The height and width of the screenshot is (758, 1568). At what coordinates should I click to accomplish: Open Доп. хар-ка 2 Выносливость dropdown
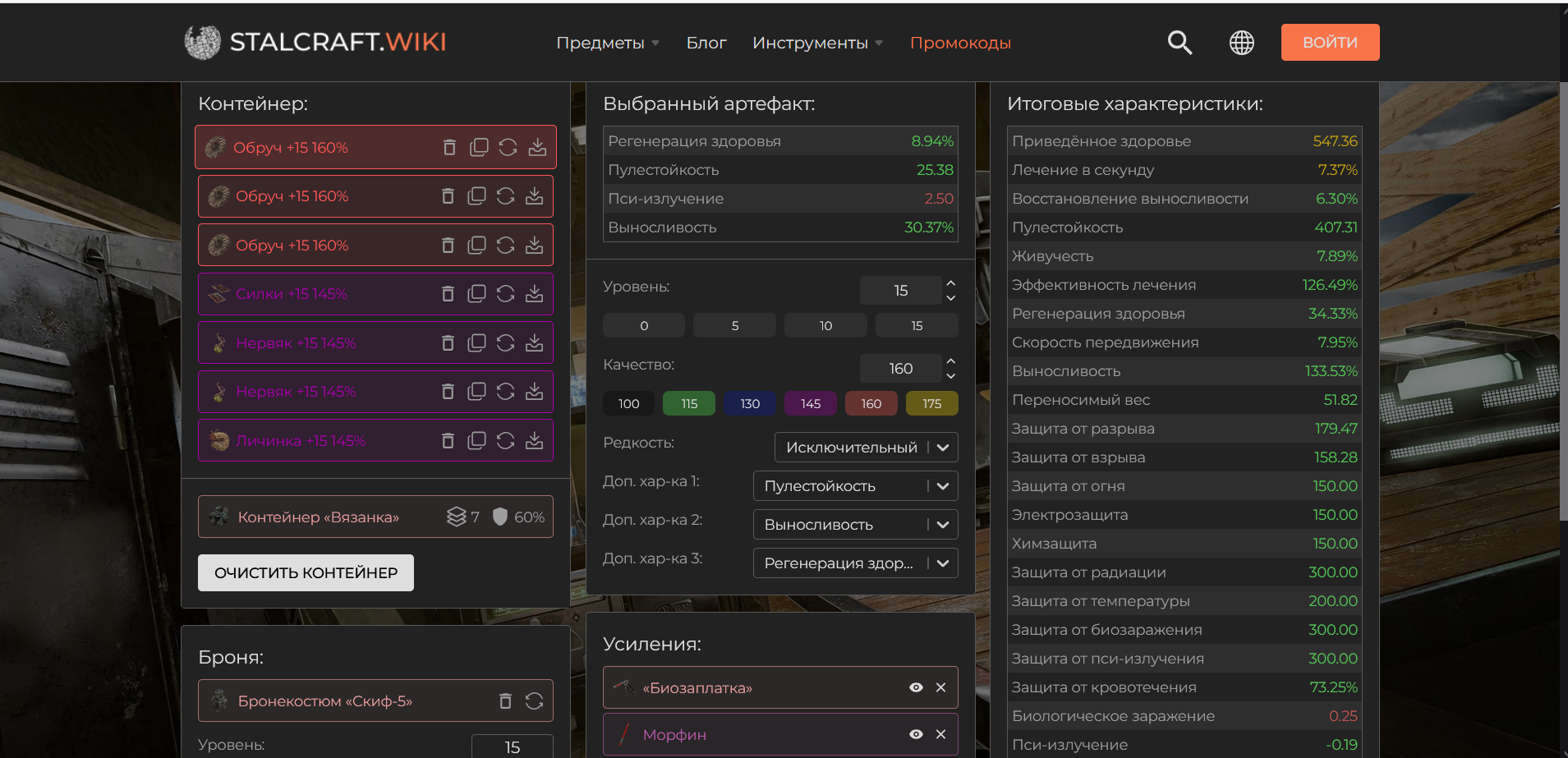click(x=855, y=525)
